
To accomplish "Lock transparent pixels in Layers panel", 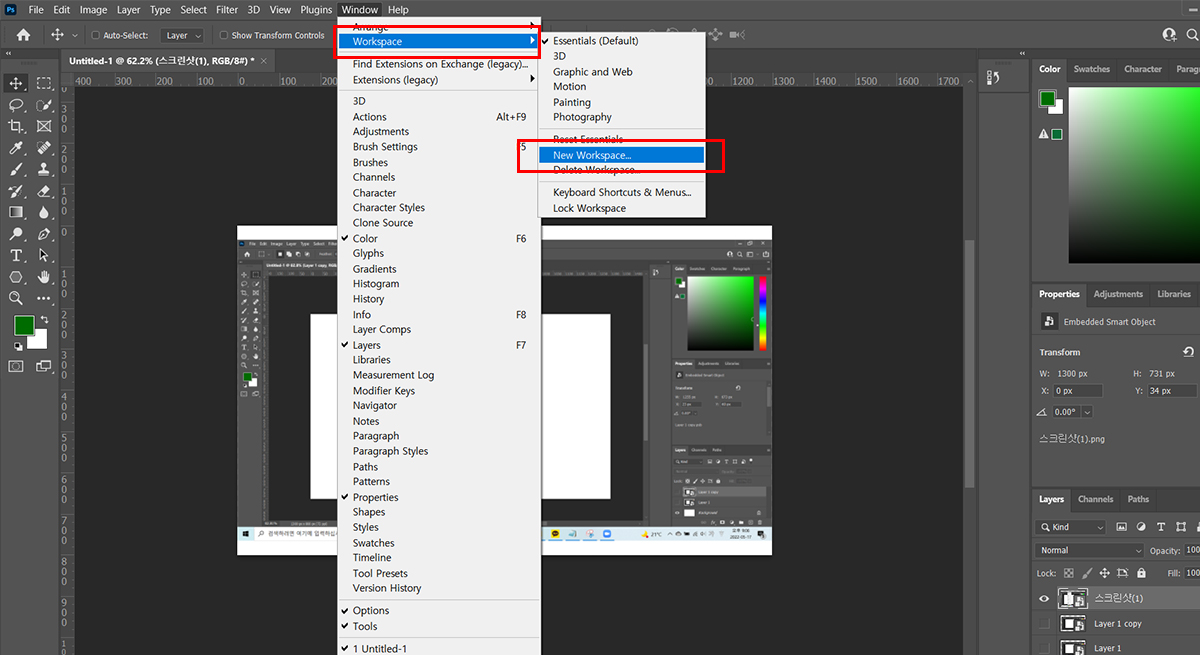I will tap(1068, 573).
